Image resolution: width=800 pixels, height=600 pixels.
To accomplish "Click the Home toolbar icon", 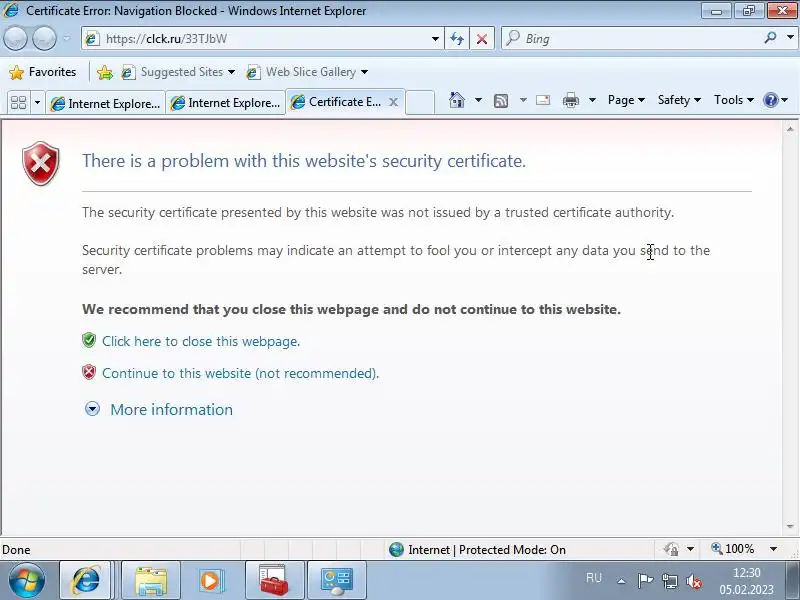I will [x=457, y=100].
